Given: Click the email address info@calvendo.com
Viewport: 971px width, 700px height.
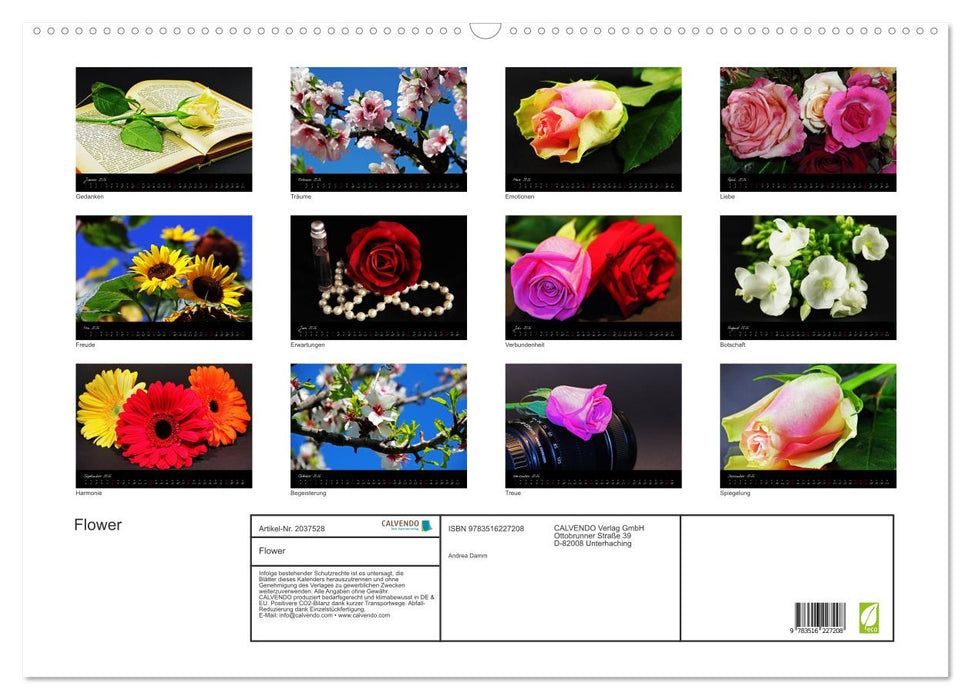Looking at the screenshot, I should point(305,616).
